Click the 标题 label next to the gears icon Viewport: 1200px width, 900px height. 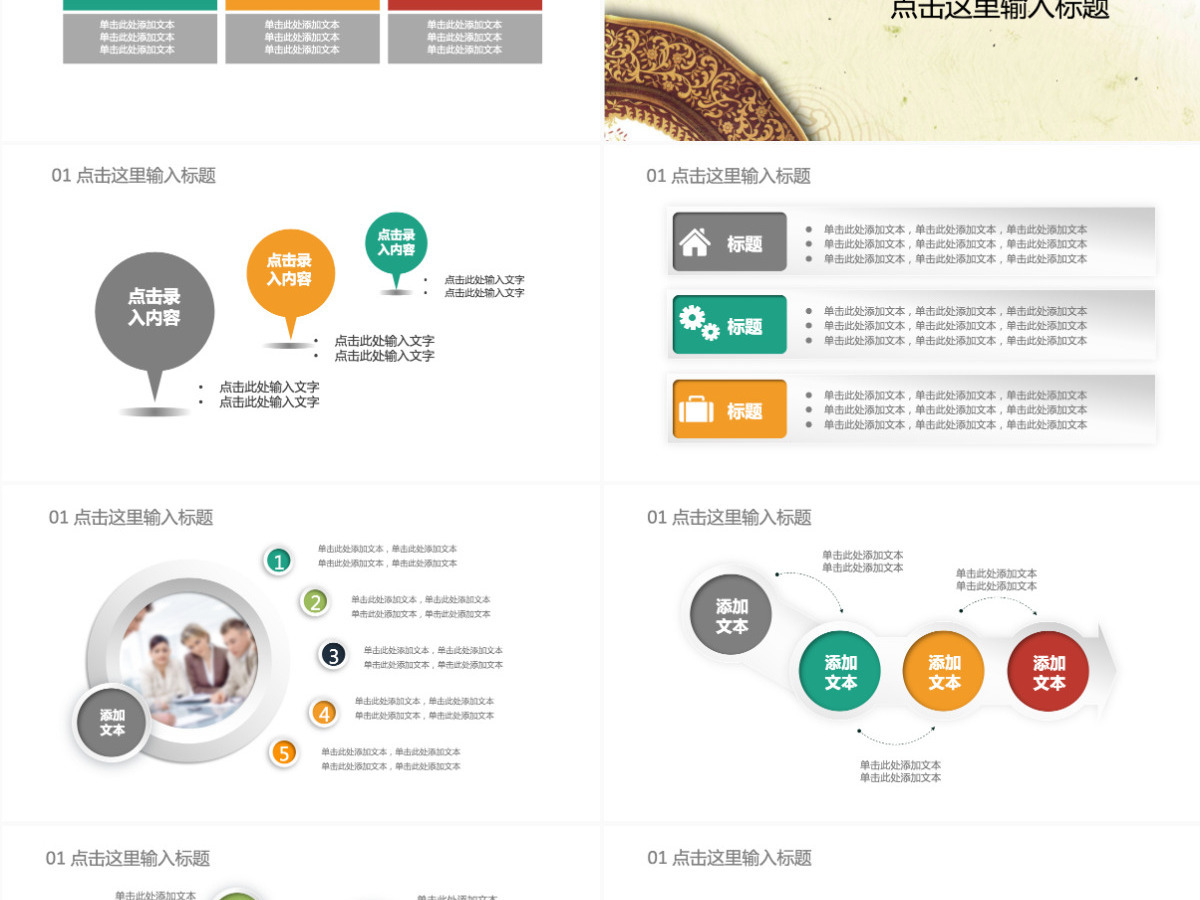pyautogui.click(x=745, y=327)
